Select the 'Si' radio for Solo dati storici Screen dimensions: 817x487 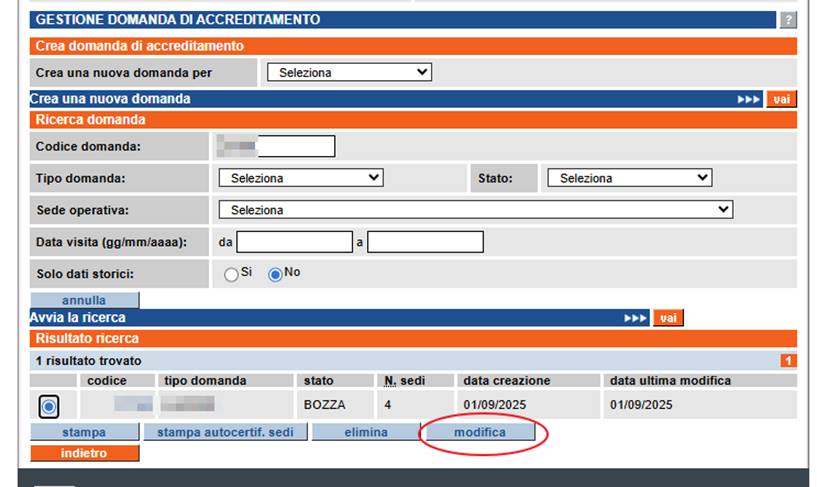coord(231,274)
